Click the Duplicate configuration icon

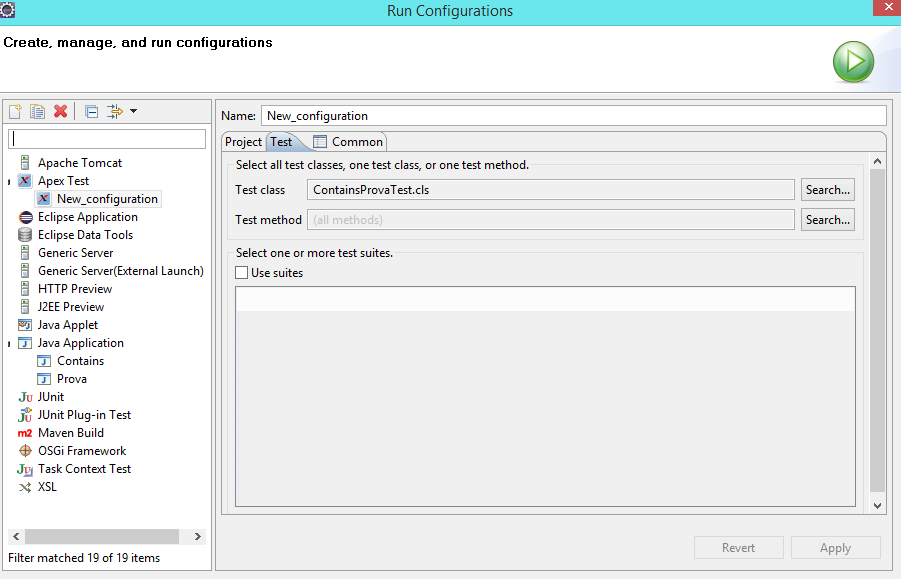coord(38,112)
